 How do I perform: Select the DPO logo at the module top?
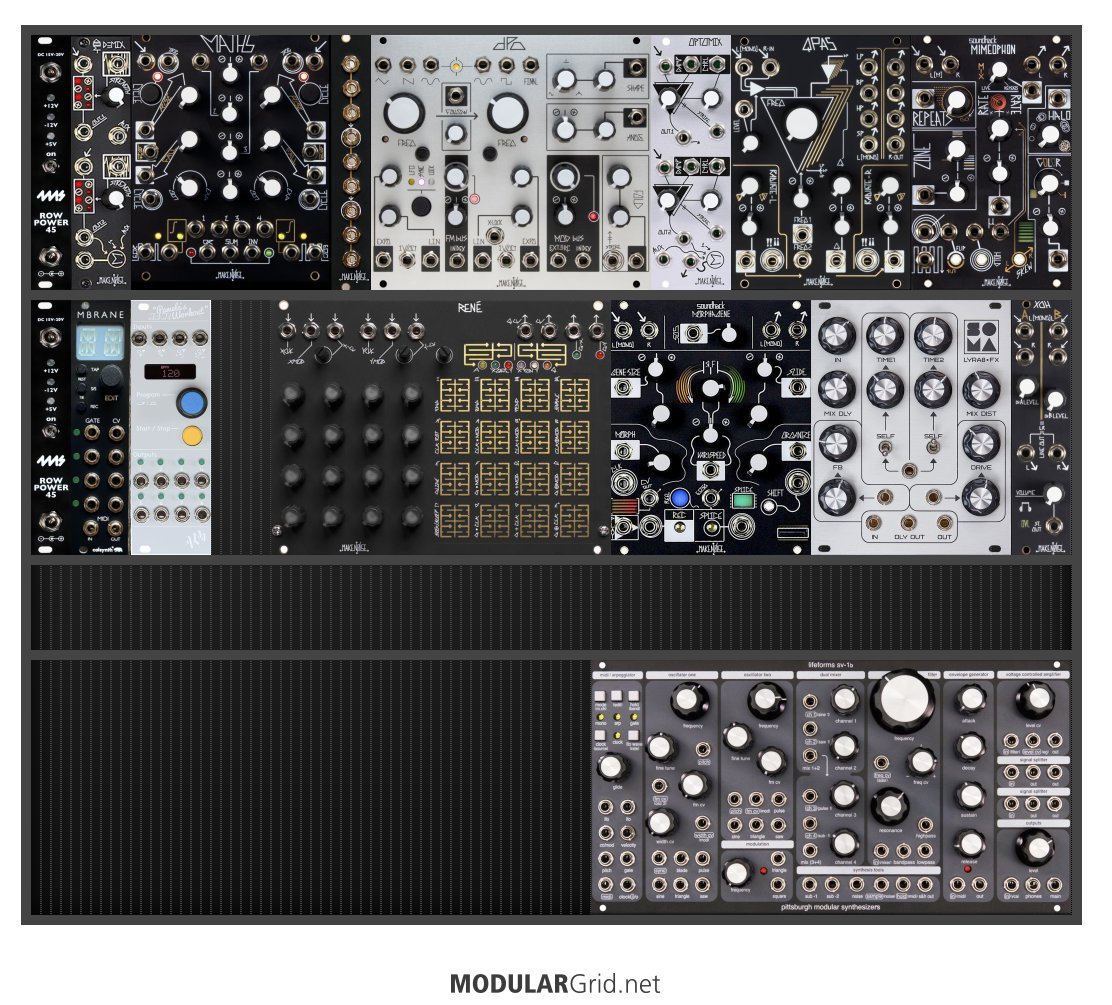(x=509, y=43)
